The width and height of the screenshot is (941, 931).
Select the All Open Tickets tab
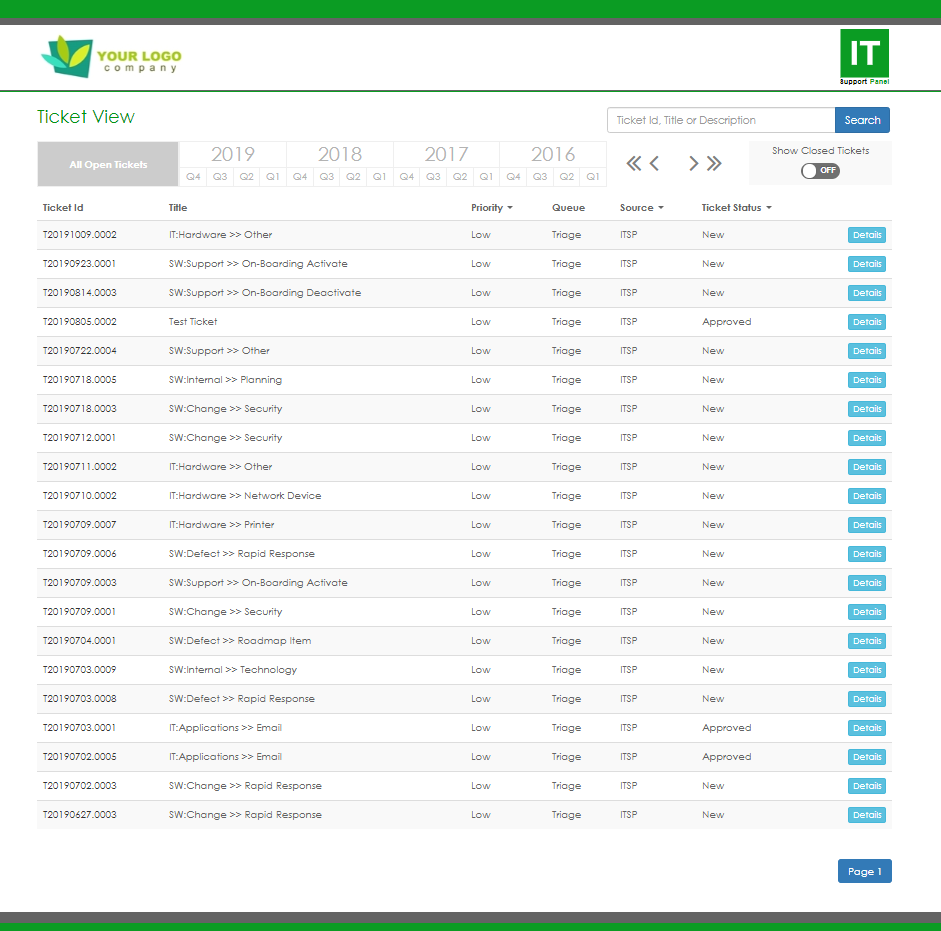(108, 165)
